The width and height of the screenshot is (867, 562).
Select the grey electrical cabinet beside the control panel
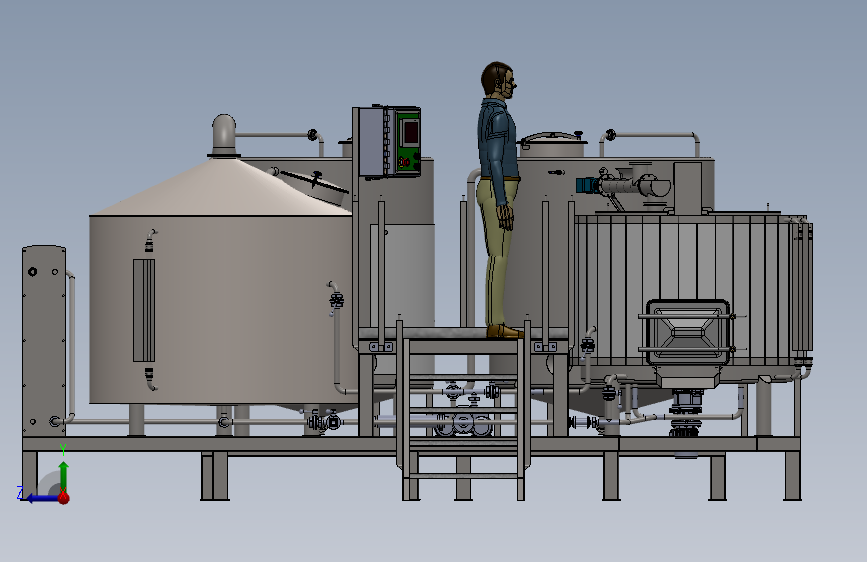click(373, 142)
